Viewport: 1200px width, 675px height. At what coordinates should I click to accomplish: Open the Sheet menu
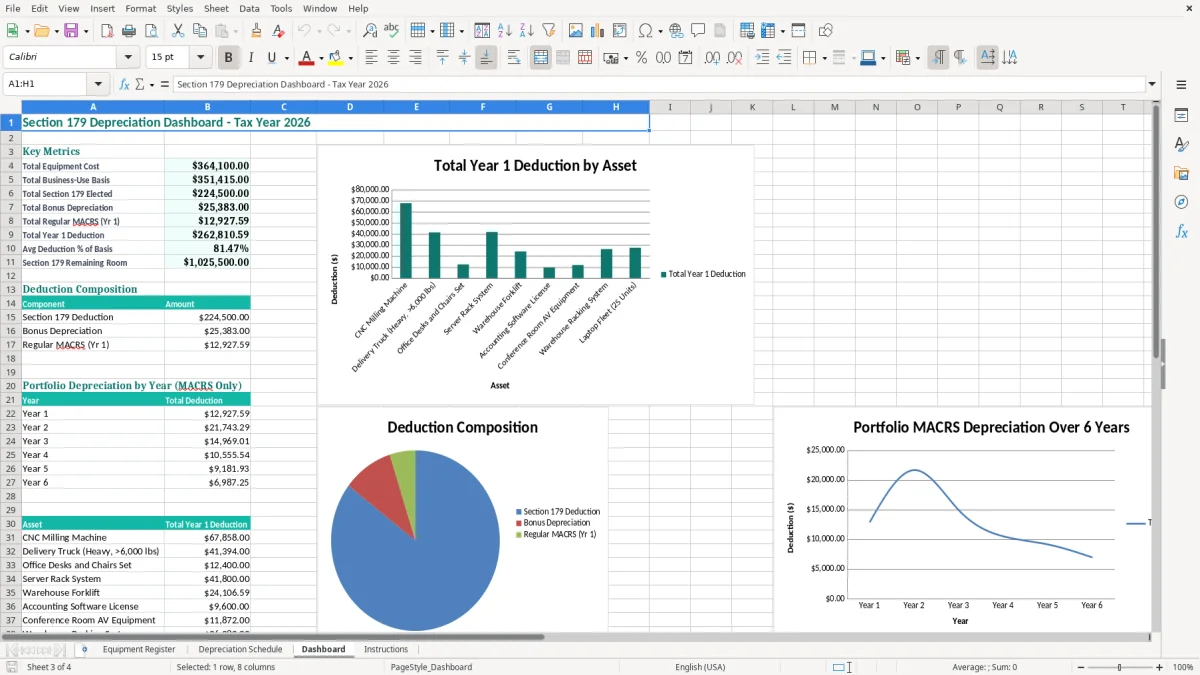[x=216, y=8]
